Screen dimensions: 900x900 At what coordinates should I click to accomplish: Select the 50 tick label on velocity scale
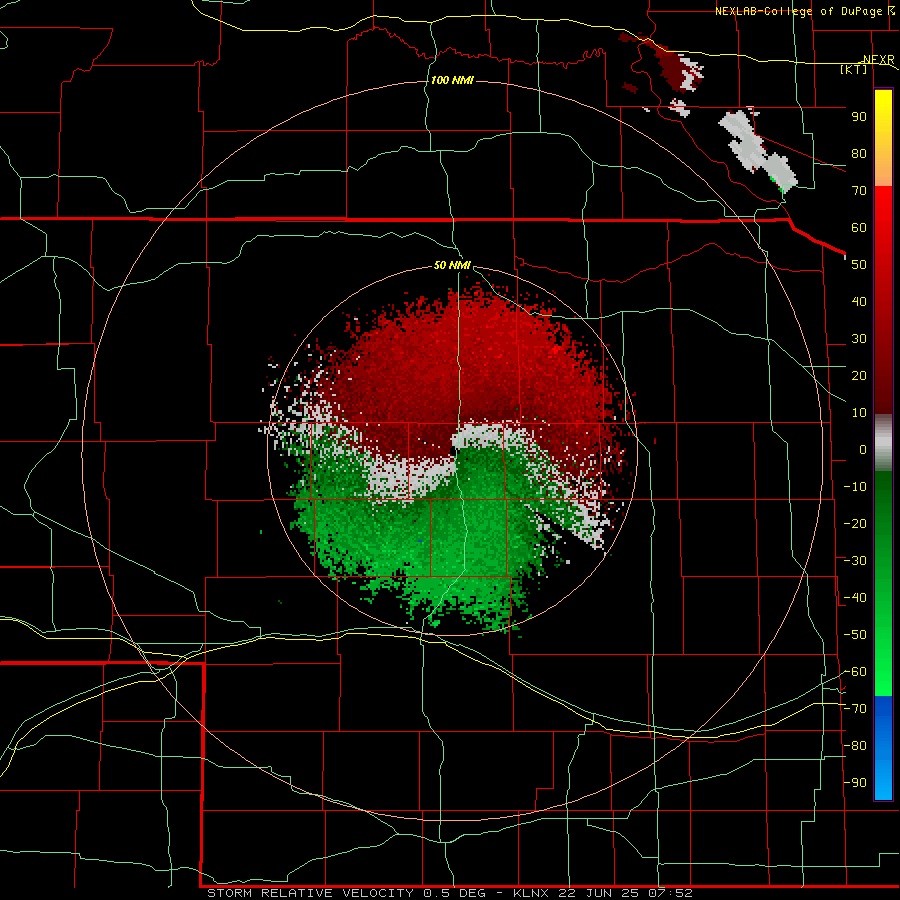[859, 265]
